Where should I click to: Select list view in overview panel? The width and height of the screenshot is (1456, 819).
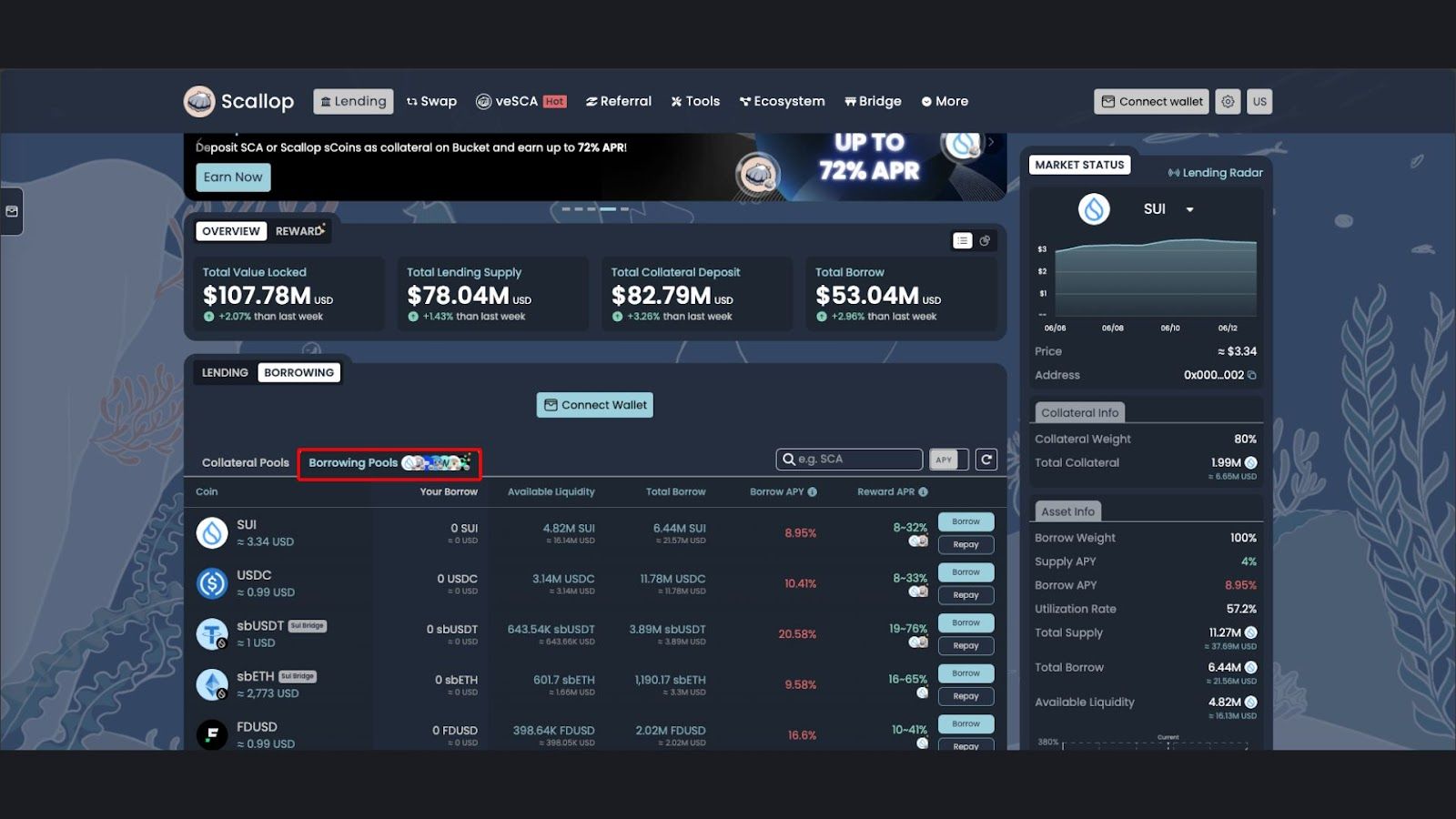point(963,240)
